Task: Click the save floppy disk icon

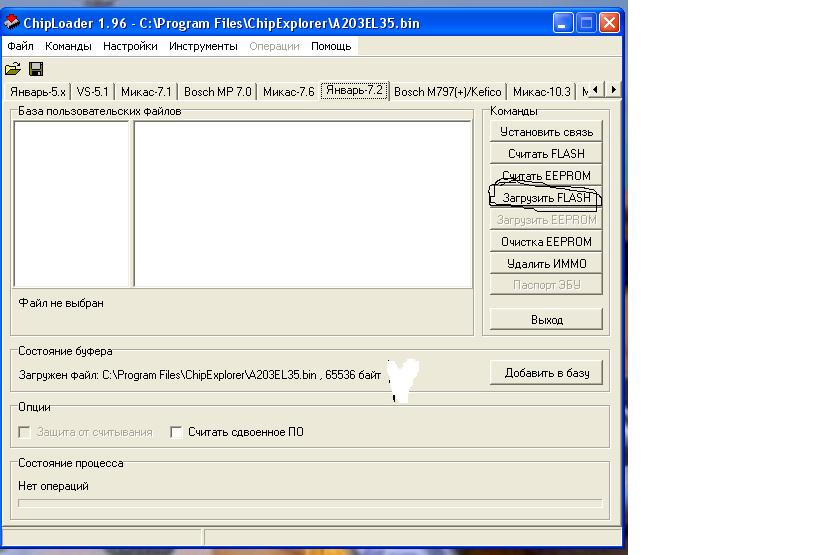Action: click(36, 69)
